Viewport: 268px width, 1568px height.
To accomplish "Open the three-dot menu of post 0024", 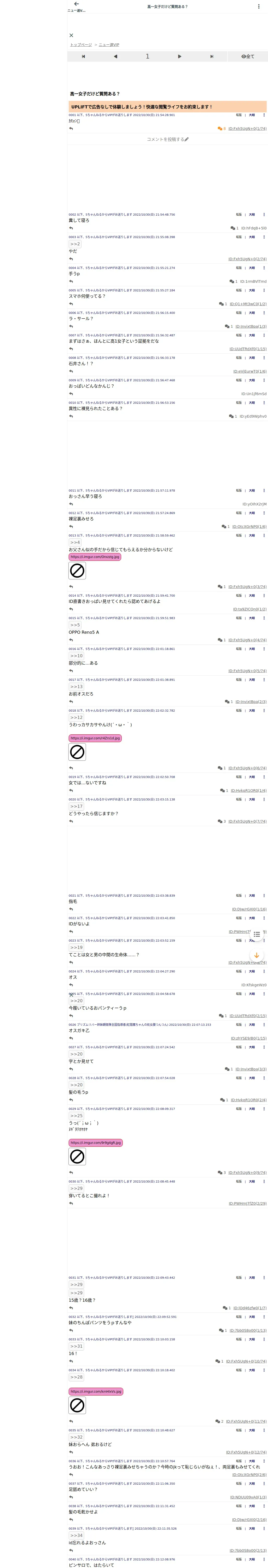I will (264, 971).
